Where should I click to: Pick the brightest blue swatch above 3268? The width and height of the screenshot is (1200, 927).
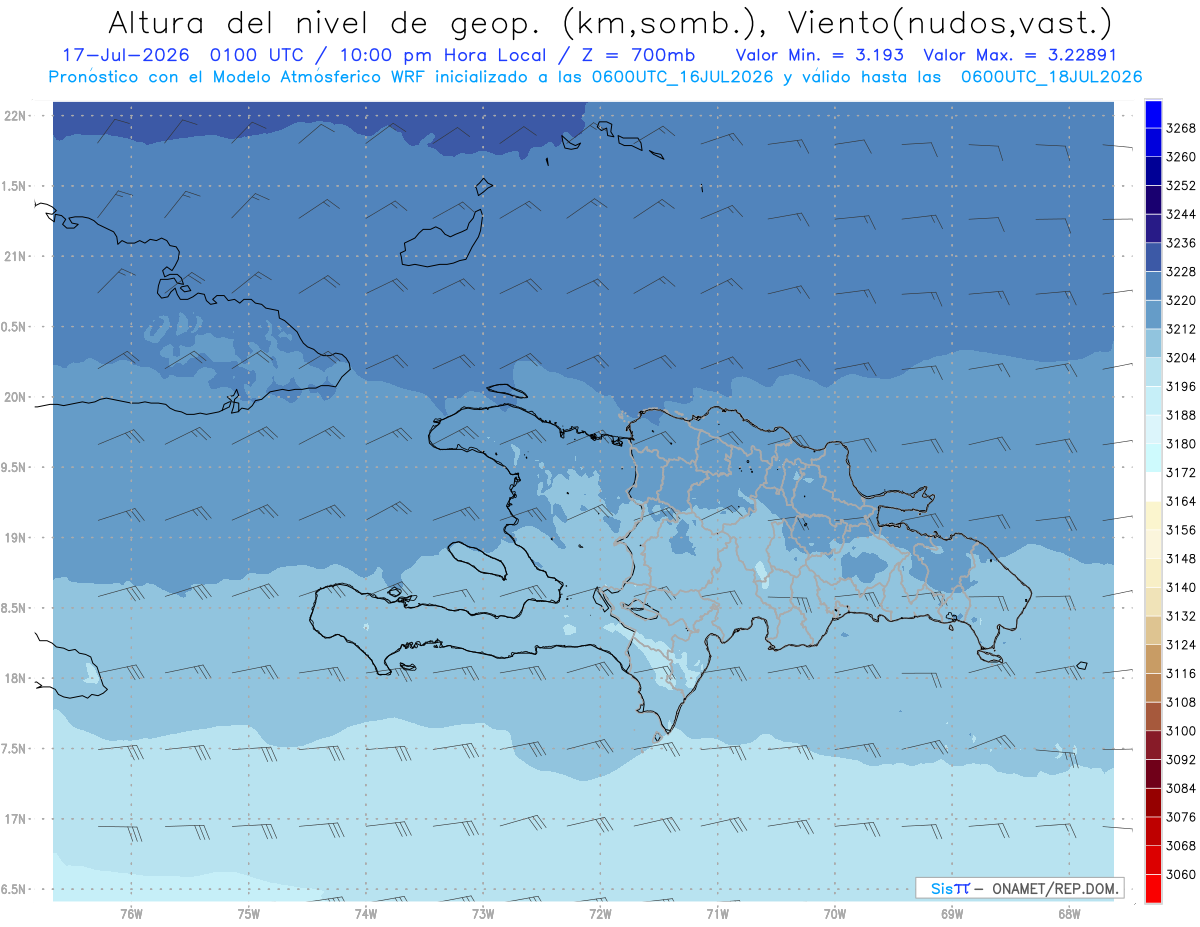point(1152,114)
